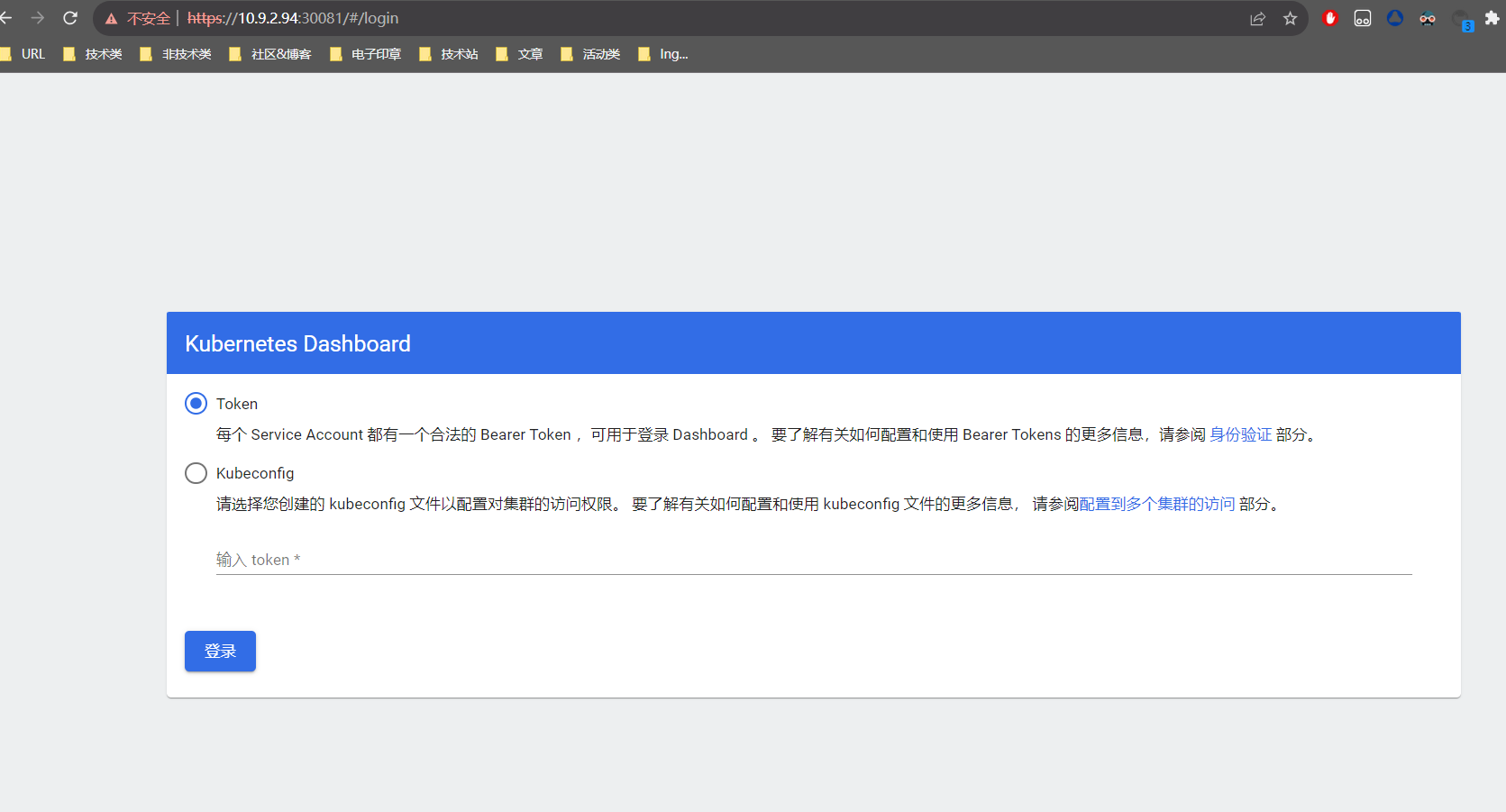Click the token input field
Screen dimensions: 1506x812
coord(814,560)
